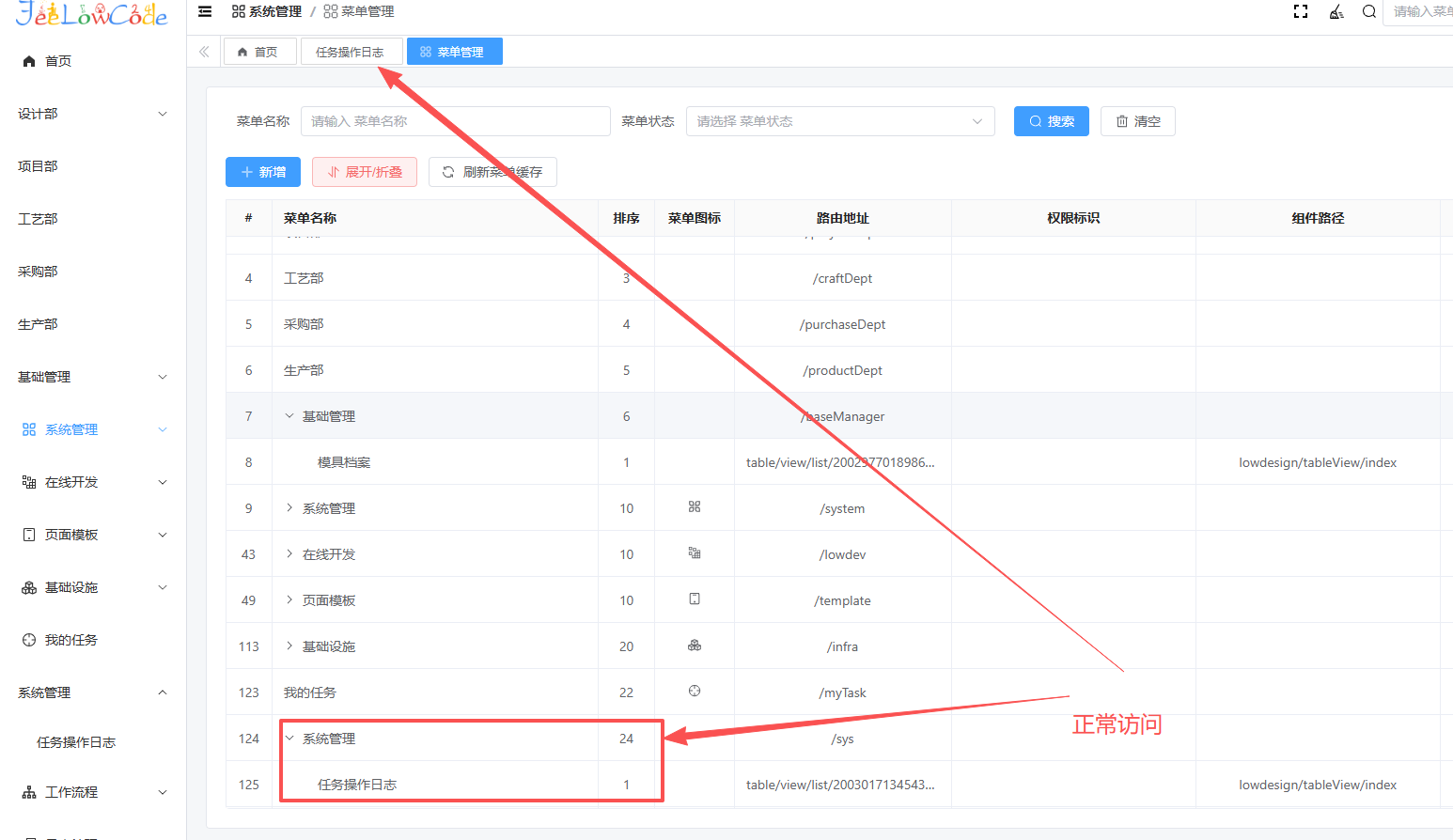Viewport: 1453px width, 840px height.
Task: Open 工作流程 sidebar menu
Action: click(x=71, y=792)
